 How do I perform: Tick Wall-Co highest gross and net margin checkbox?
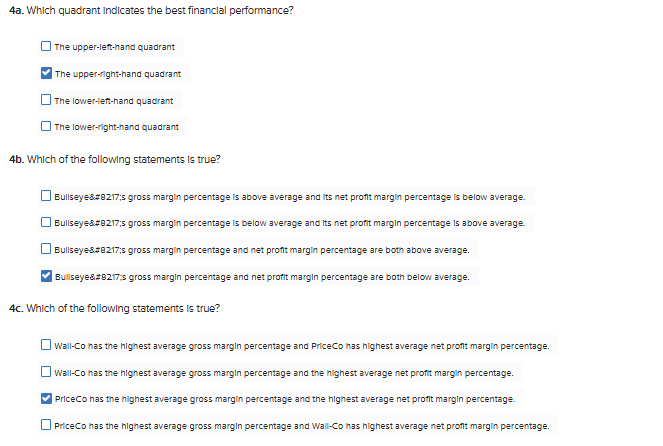tap(47, 372)
